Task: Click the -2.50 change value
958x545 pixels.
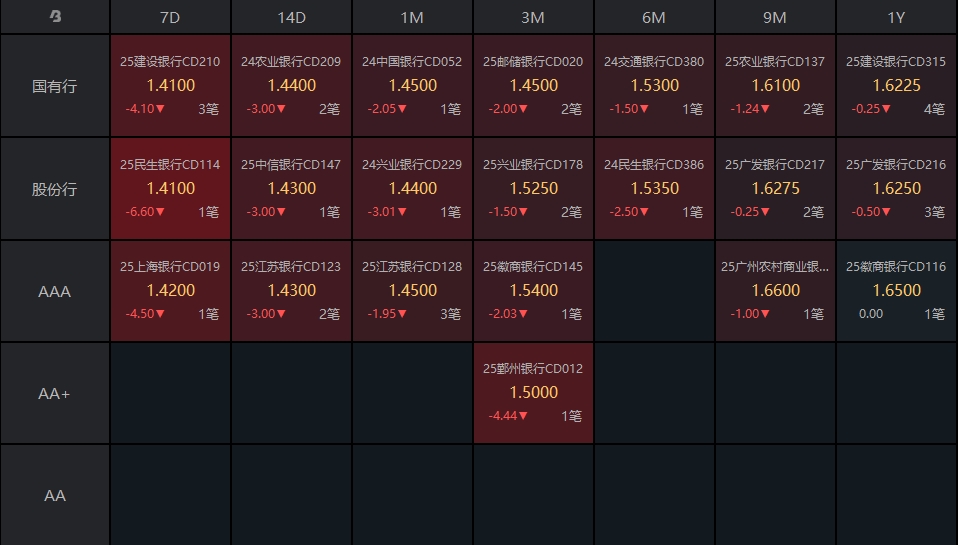Action: tap(629, 212)
